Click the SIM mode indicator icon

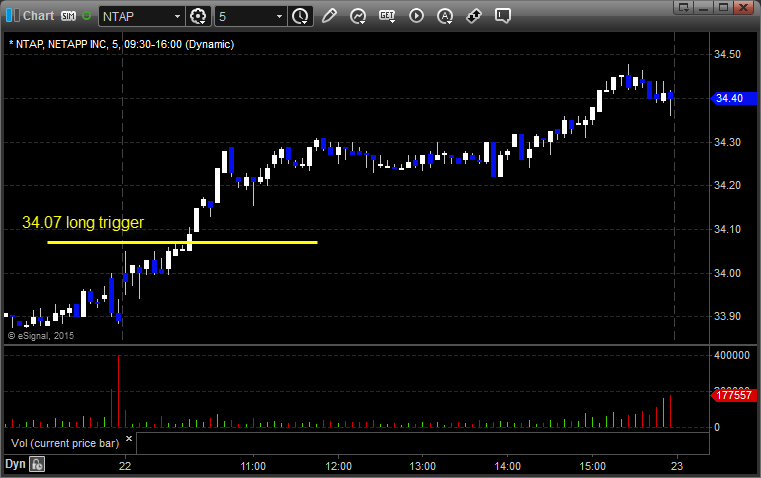68,16
